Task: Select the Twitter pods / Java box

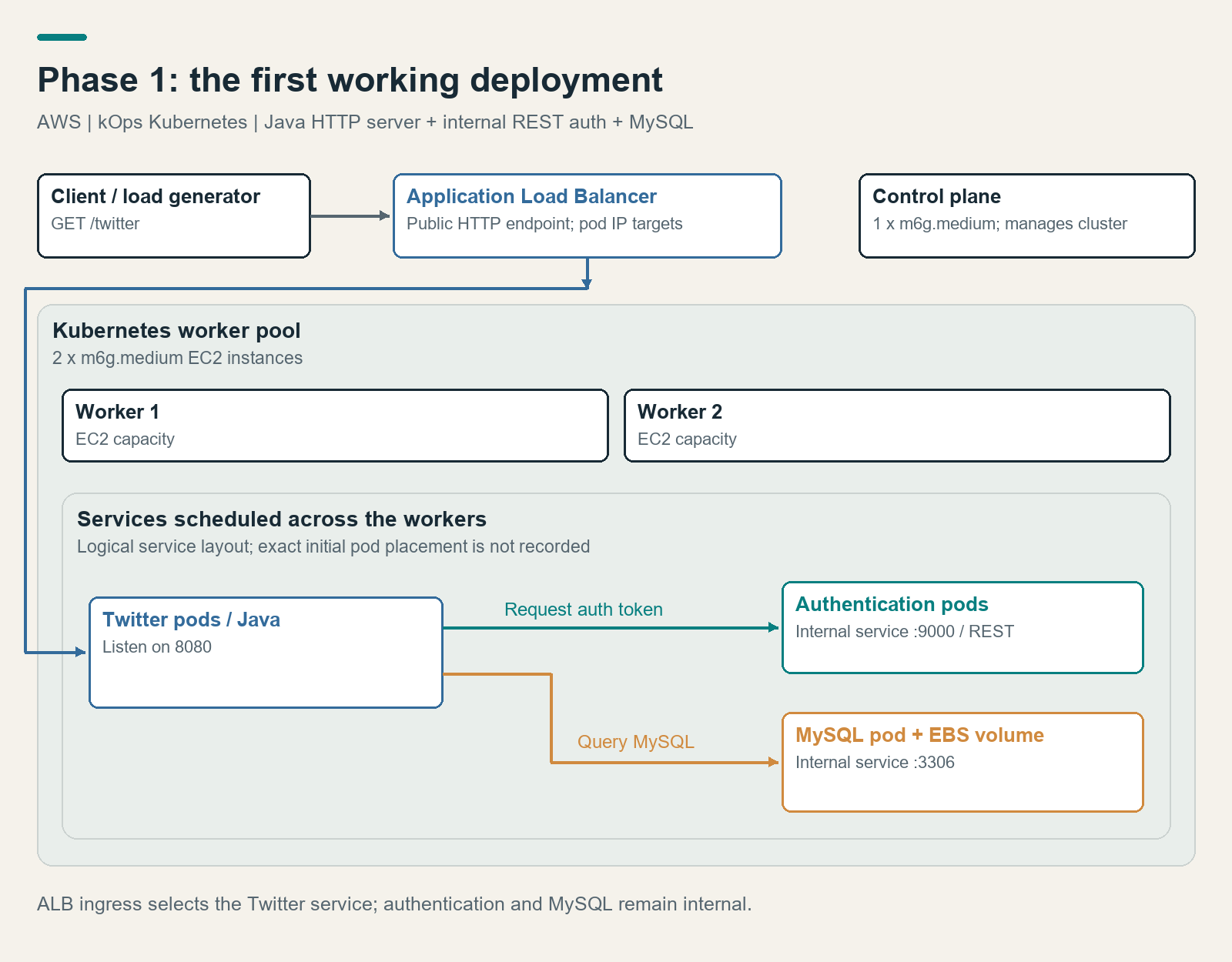Action: pyautogui.click(x=266, y=653)
